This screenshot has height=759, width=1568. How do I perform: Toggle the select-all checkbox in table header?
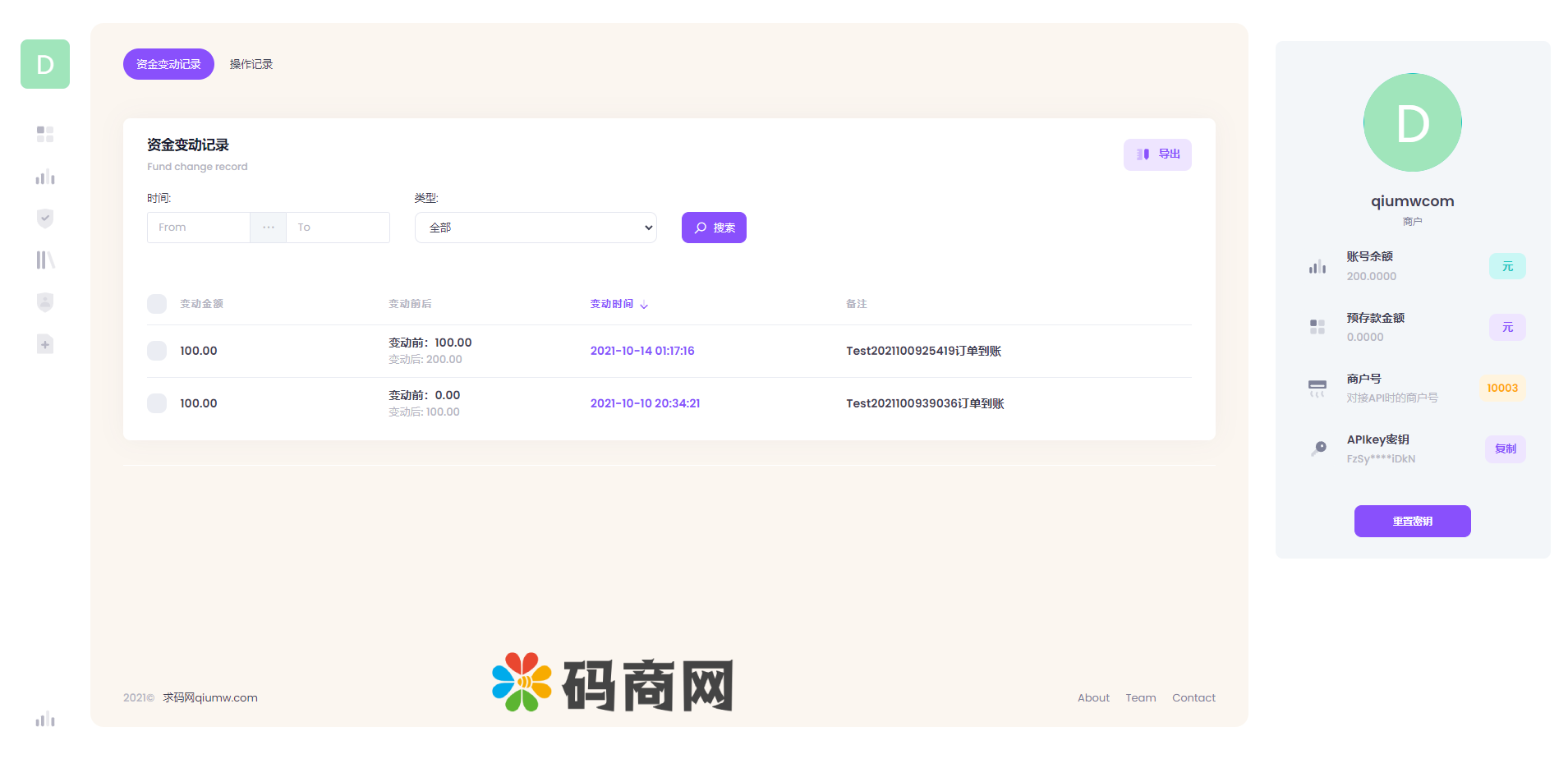(157, 304)
